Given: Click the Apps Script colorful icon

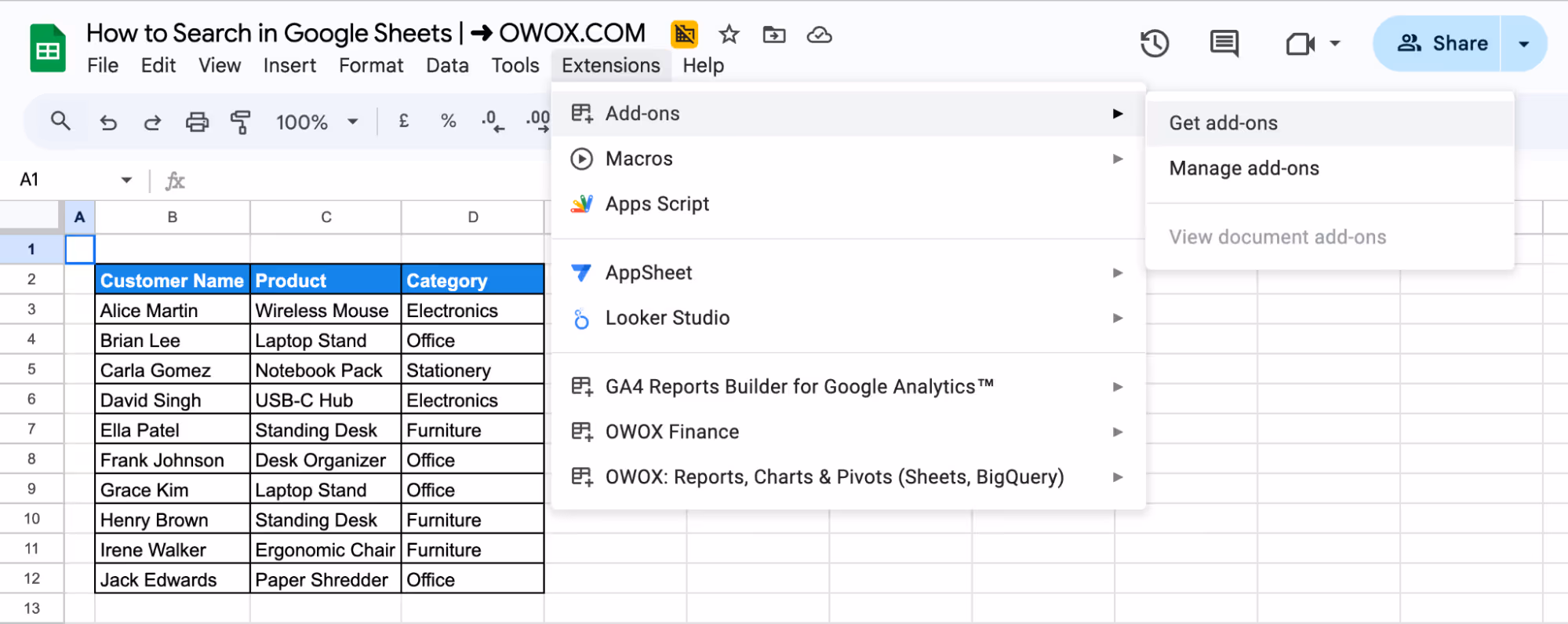Looking at the screenshot, I should (581, 204).
